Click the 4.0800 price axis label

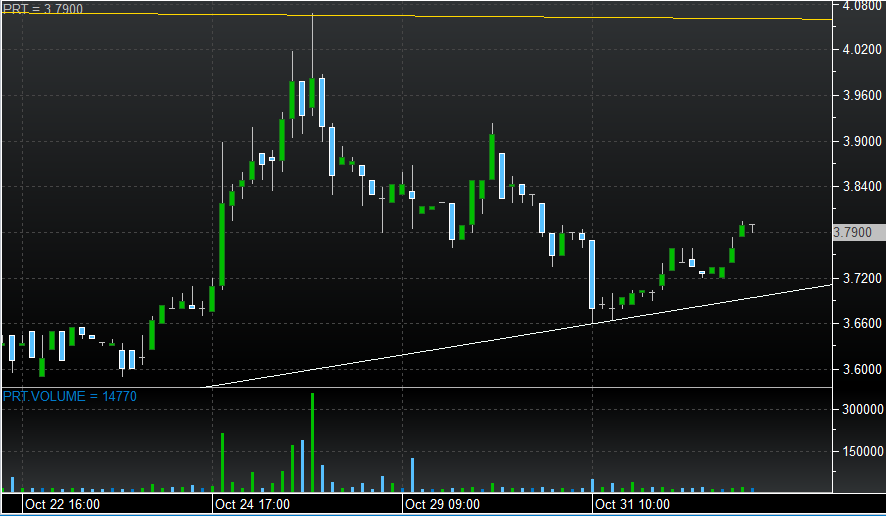(x=862, y=6)
